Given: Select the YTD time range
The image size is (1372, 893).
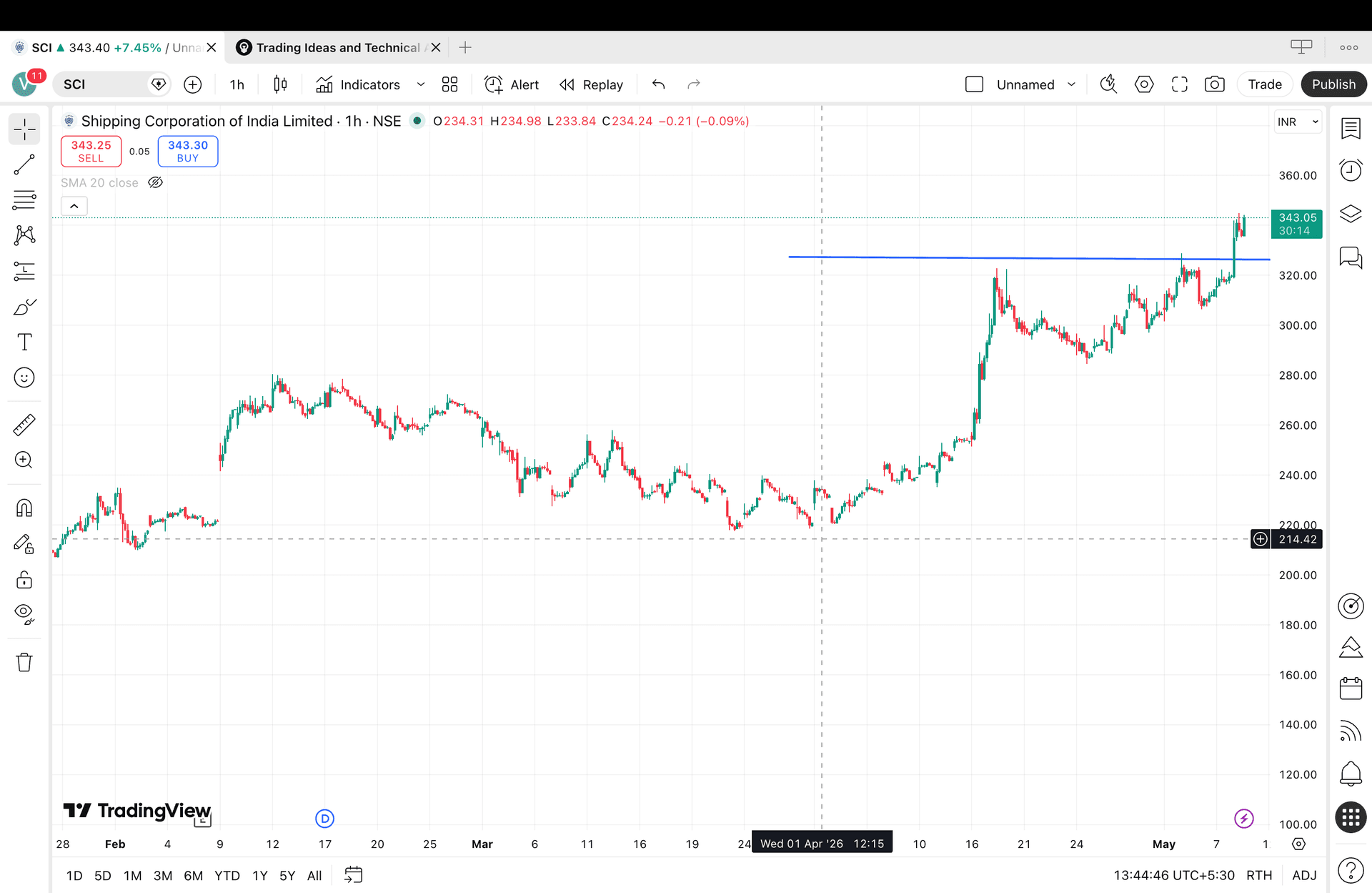Looking at the screenshot, I should point(227,875).
